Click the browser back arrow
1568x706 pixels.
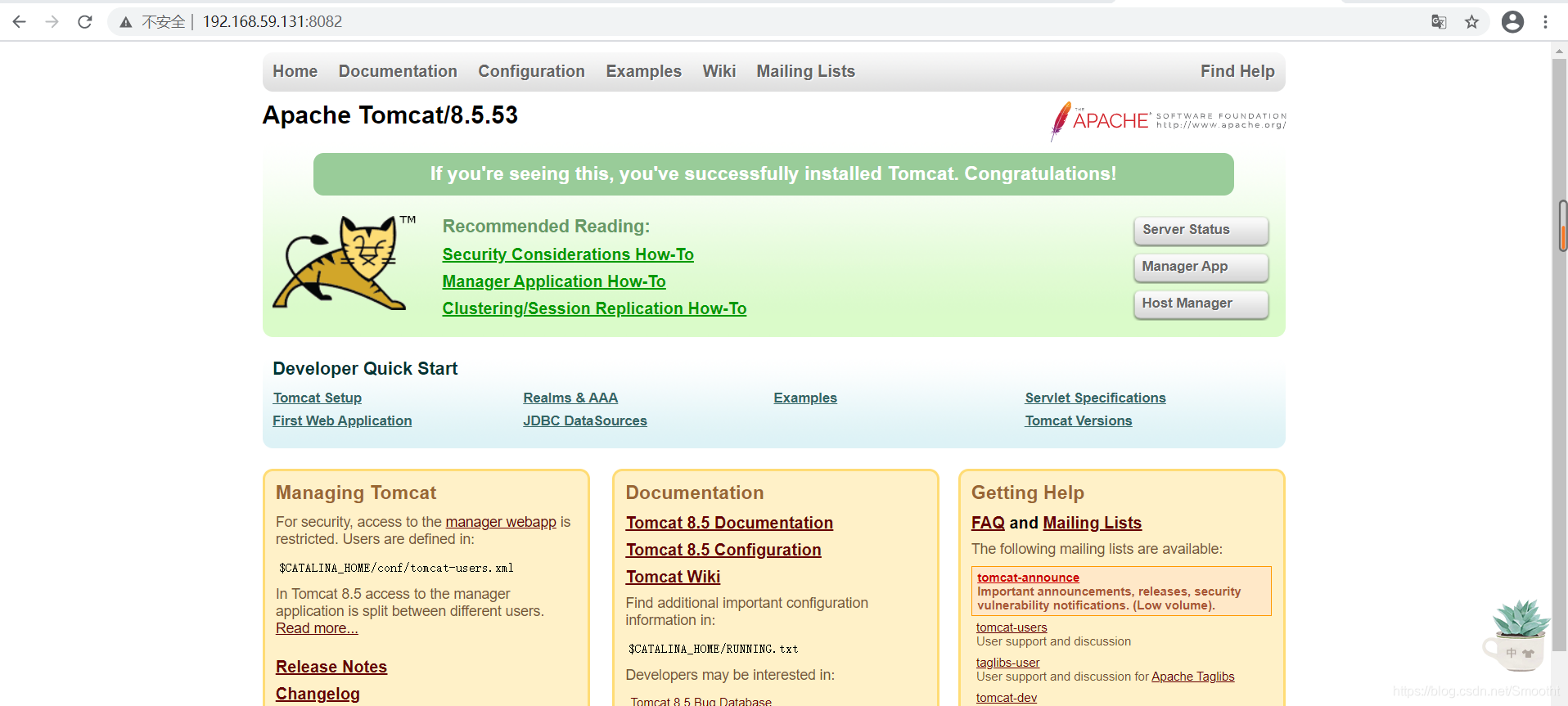point(20,22)
